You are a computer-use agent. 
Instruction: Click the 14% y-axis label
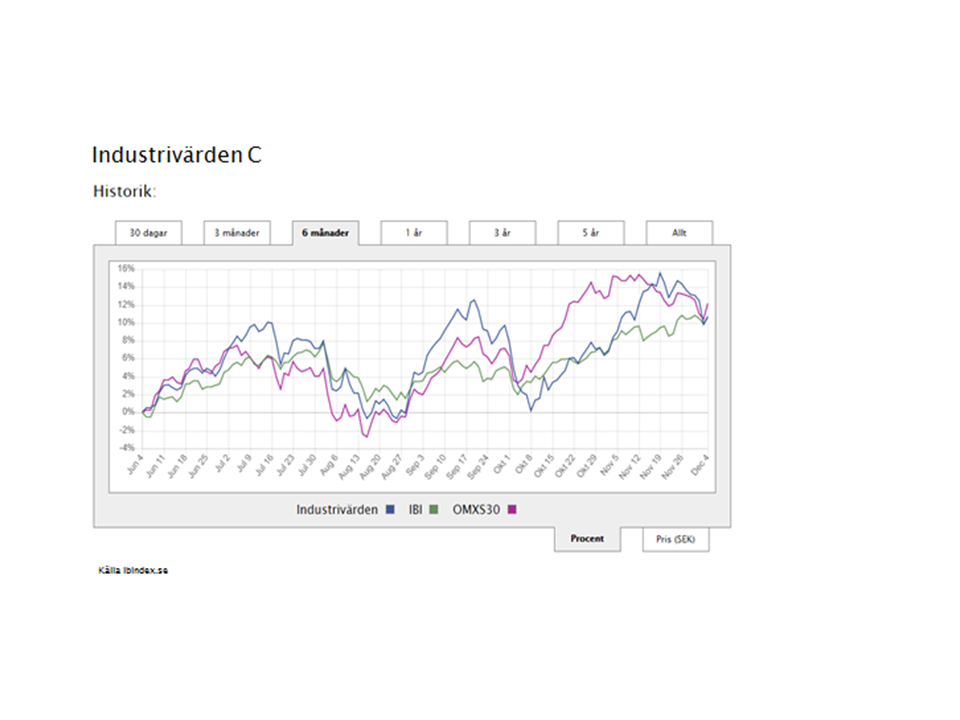pyautogui.click(x=126, y=286)
